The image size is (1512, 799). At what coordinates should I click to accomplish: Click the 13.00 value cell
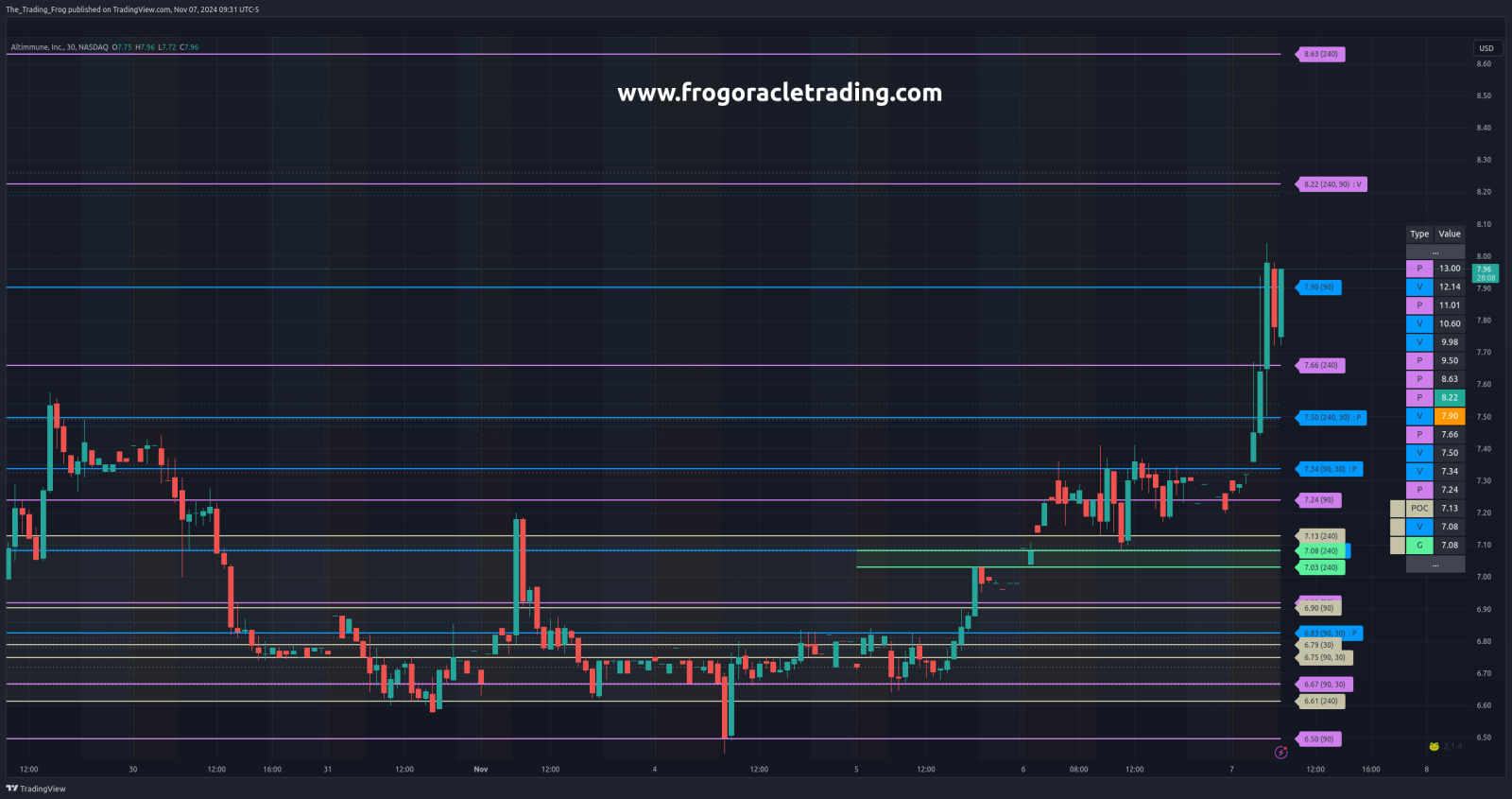[1450, 269]
